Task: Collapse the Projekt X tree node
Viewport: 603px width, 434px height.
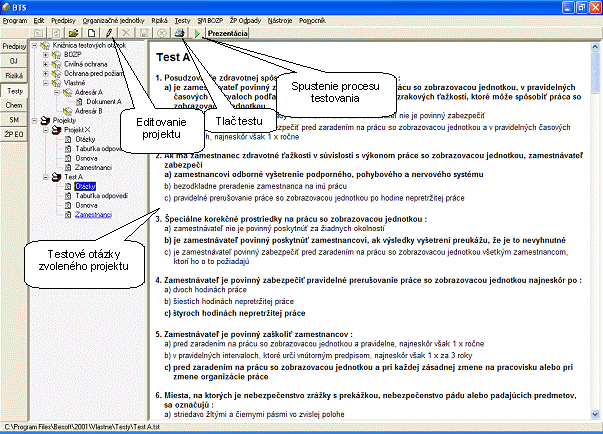Action: tap(46, 130)
